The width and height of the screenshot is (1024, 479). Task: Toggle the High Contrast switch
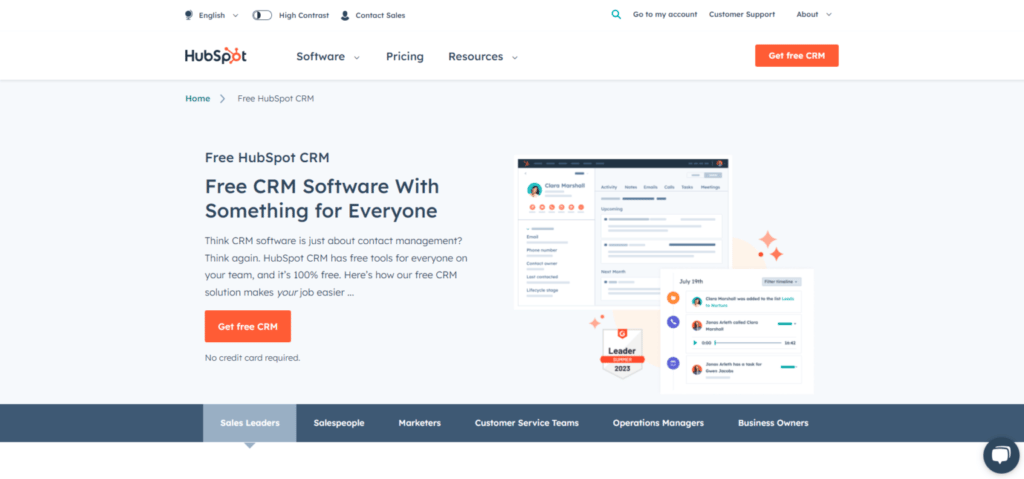(x=262, y=15)
